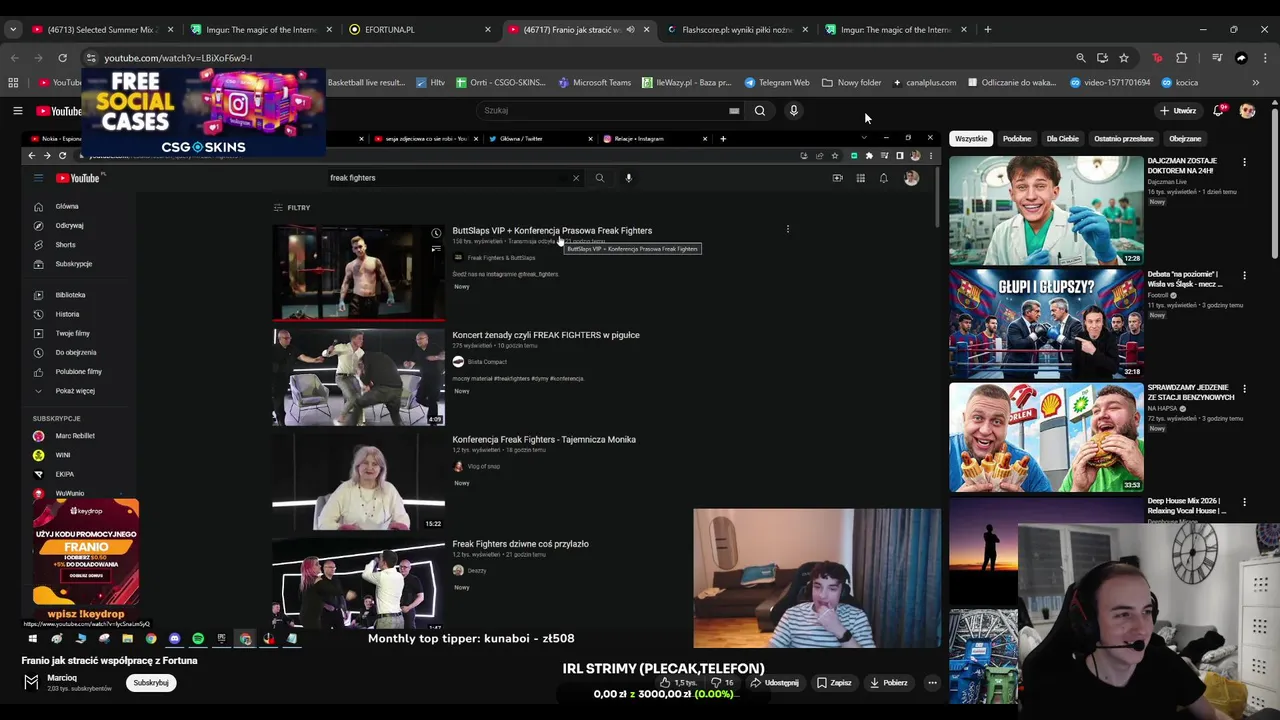The width and height of the screenshot is (1280, 720).
Task: Go back using Chrome's back arrow
Action: click(x=14, y=58)
